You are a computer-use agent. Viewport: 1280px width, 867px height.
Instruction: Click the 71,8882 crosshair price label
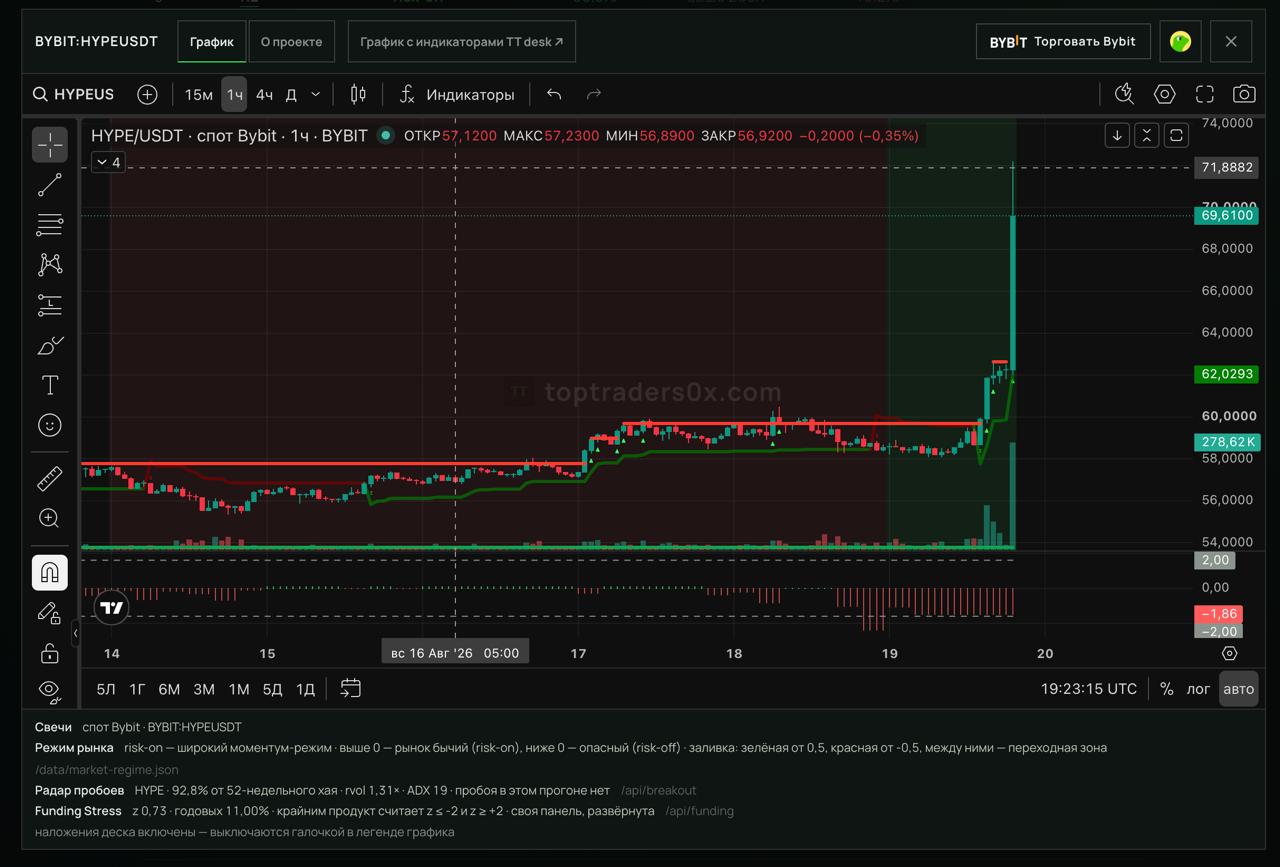click(1227, 167)
